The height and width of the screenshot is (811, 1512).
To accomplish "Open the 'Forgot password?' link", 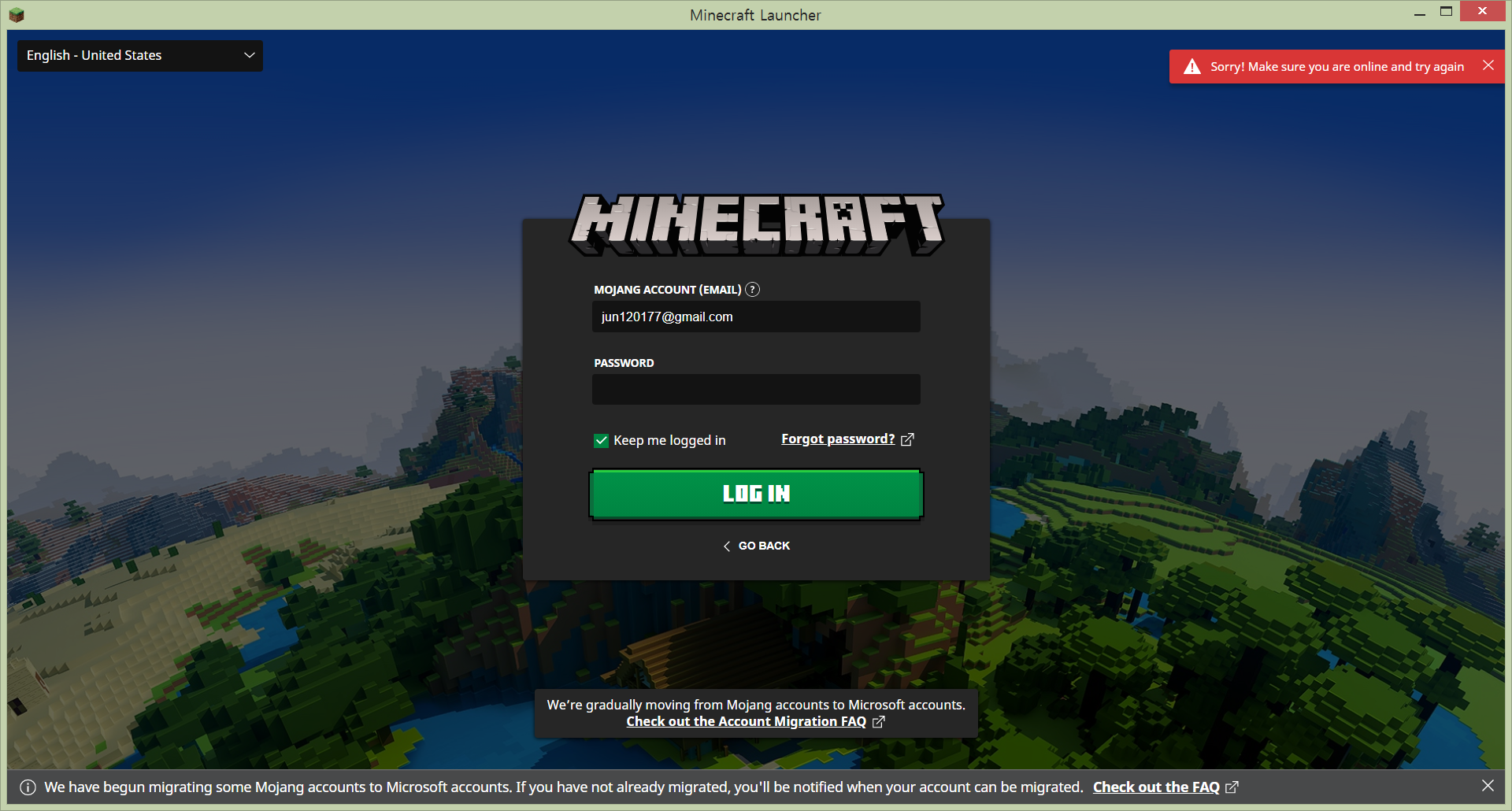I will tap(838, 439).
